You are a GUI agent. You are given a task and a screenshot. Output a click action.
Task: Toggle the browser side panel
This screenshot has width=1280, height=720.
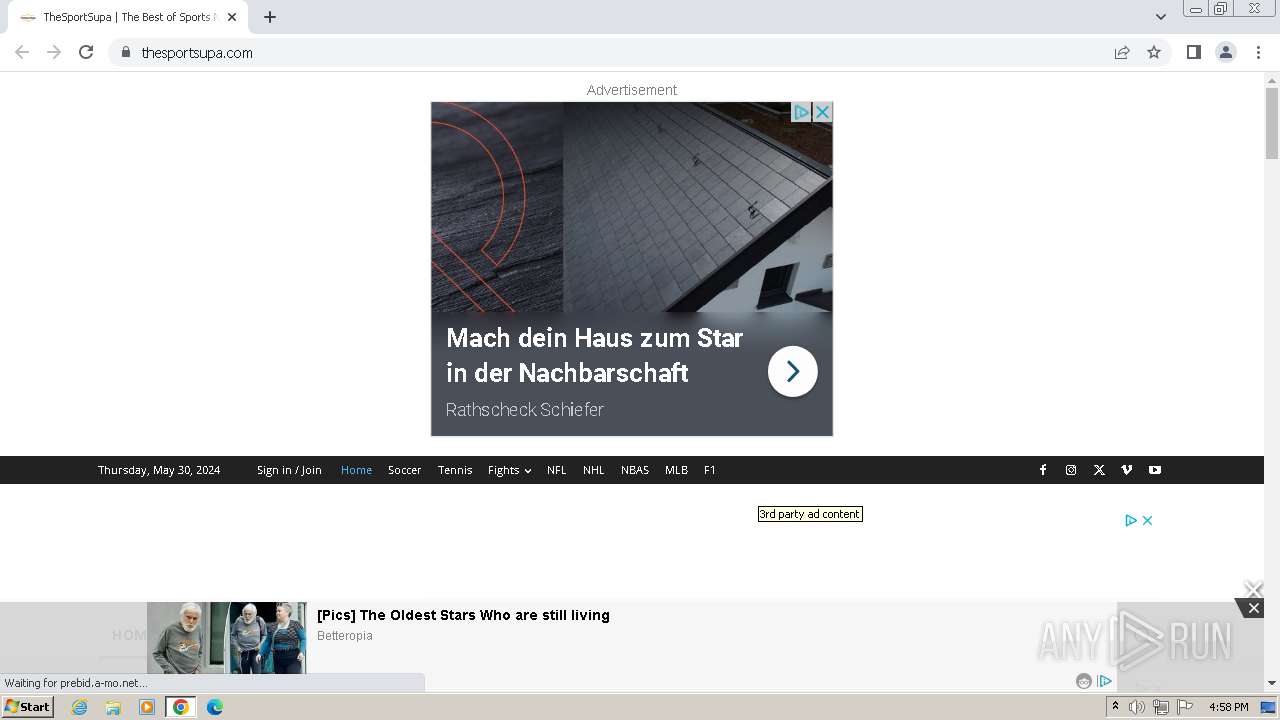click(1194, 52)
